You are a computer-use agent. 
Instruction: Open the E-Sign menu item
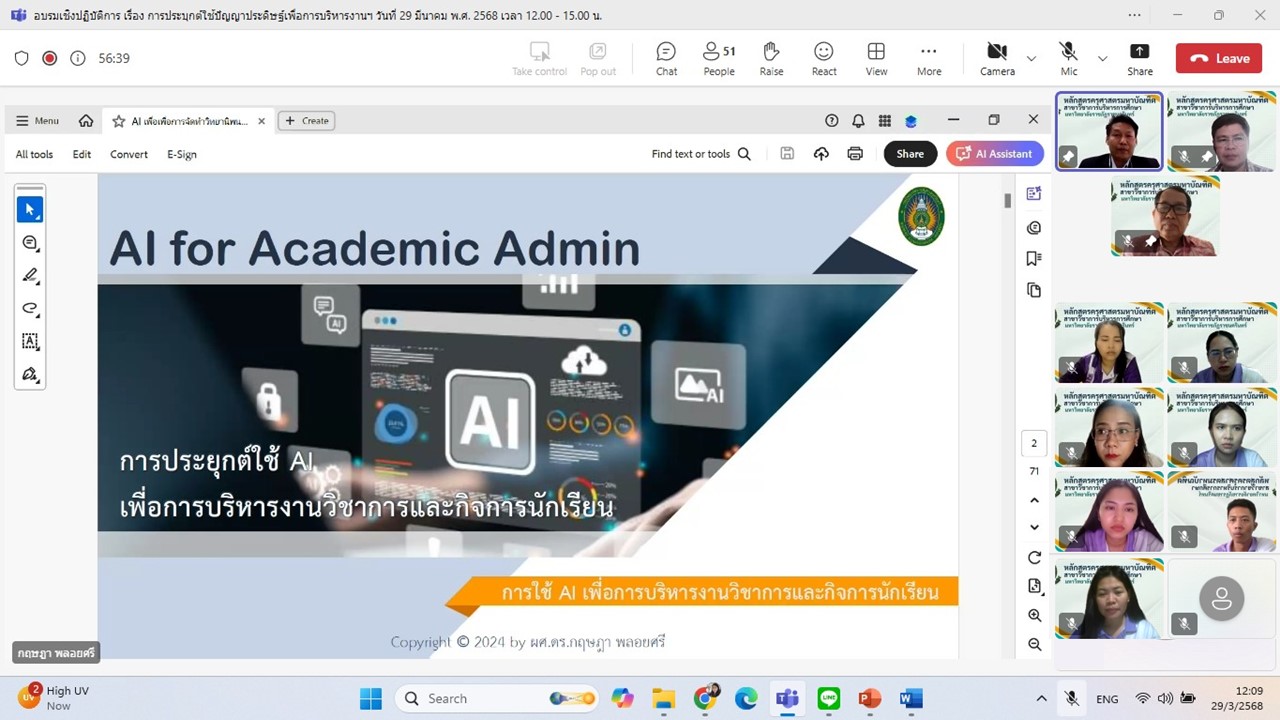[182, 154]
